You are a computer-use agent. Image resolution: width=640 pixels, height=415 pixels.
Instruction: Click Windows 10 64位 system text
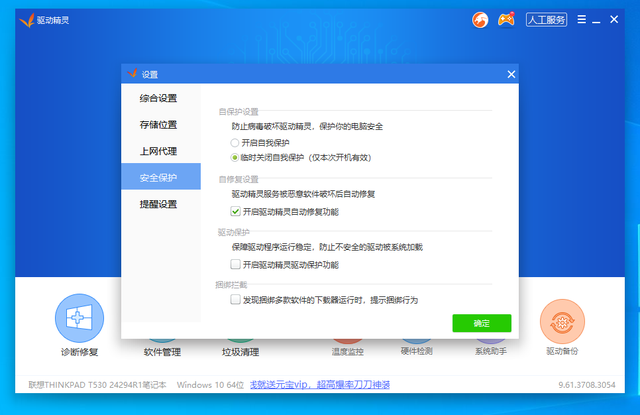click(x=210, y=385)
